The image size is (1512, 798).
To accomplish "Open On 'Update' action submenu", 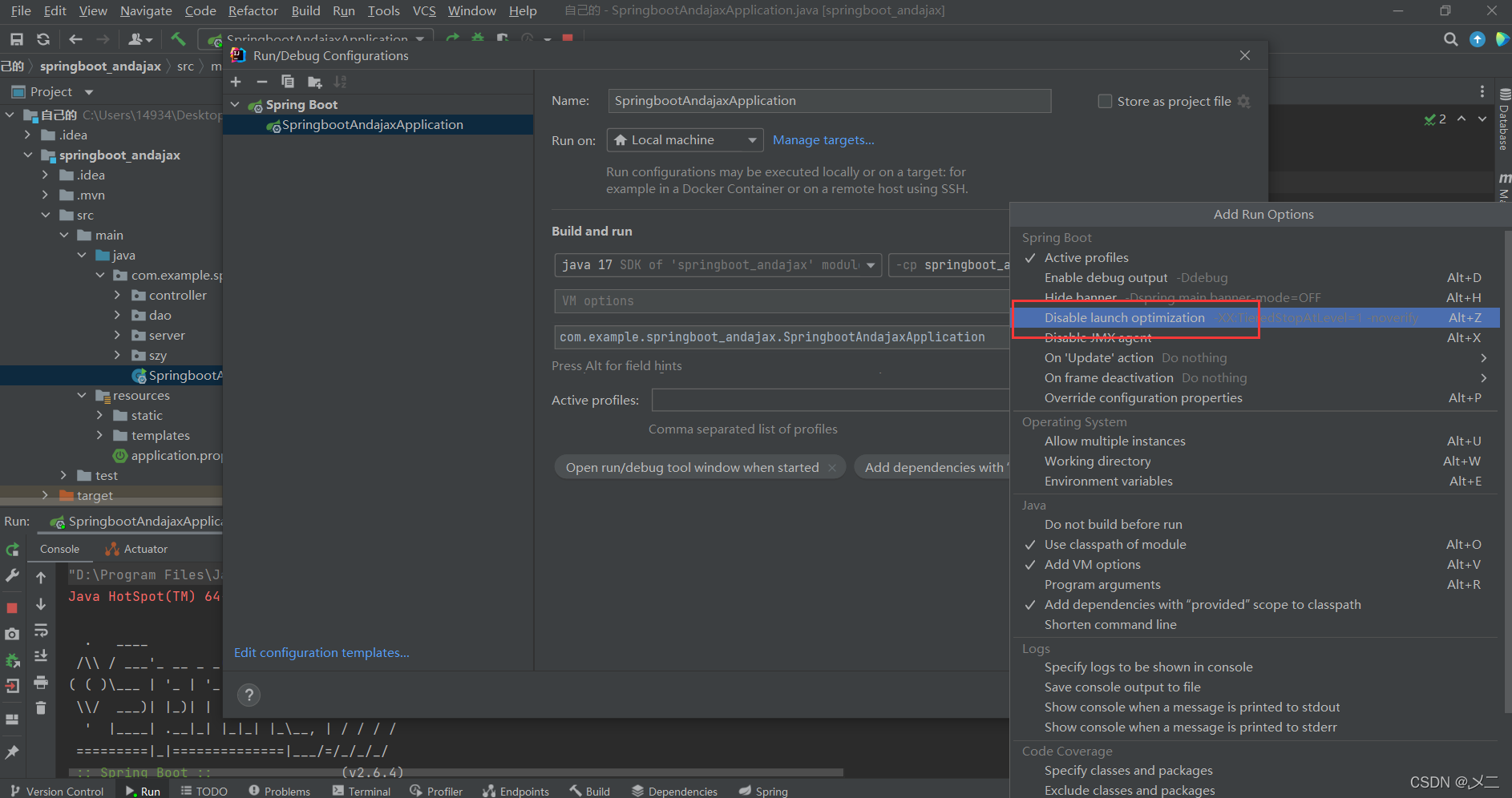I will [x=1255, y=357].
